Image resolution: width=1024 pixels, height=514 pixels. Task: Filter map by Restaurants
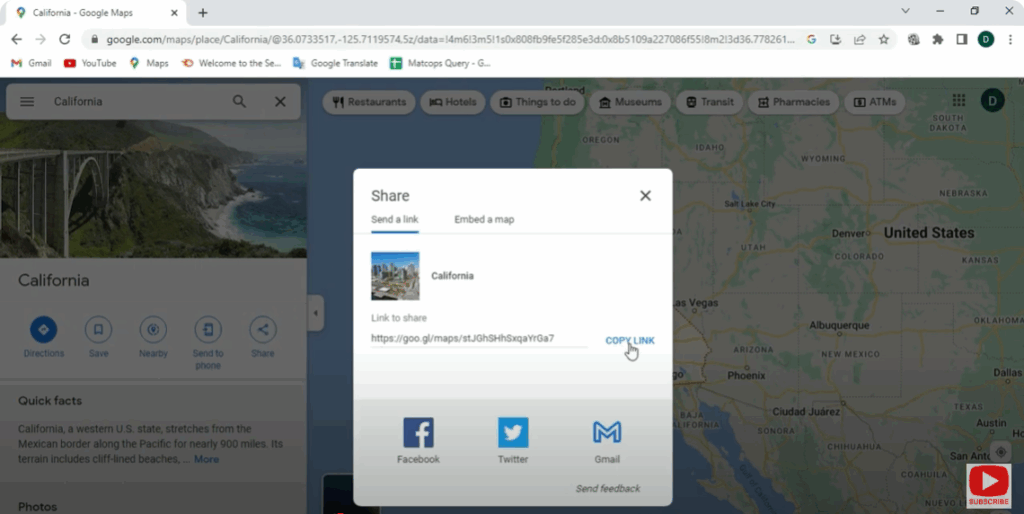click(x=369, y=102)
